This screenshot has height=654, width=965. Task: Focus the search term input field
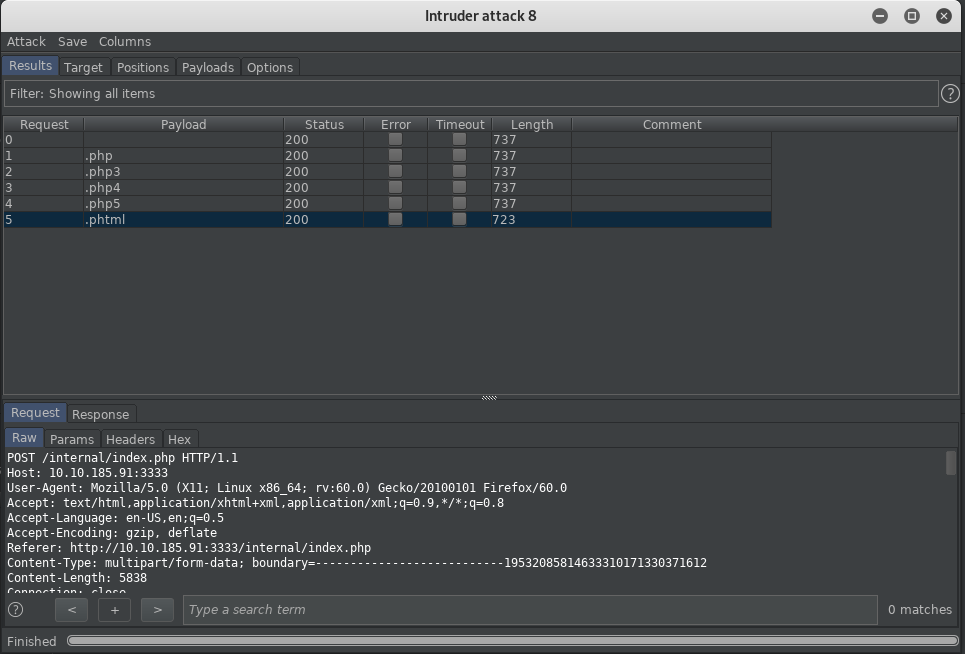tap(530, 610)
